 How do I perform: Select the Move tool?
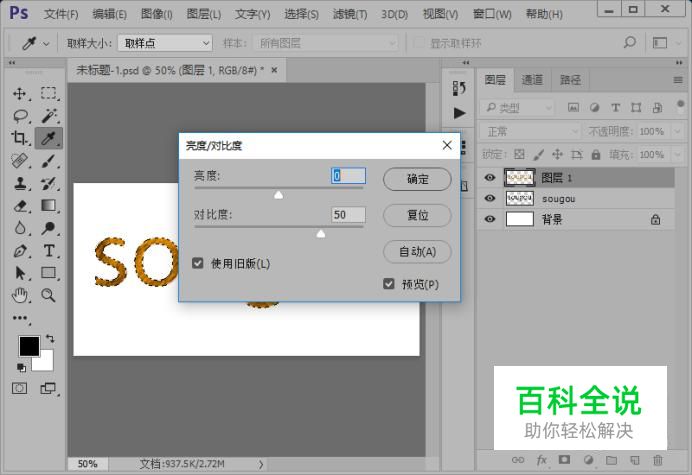[19, 93]
